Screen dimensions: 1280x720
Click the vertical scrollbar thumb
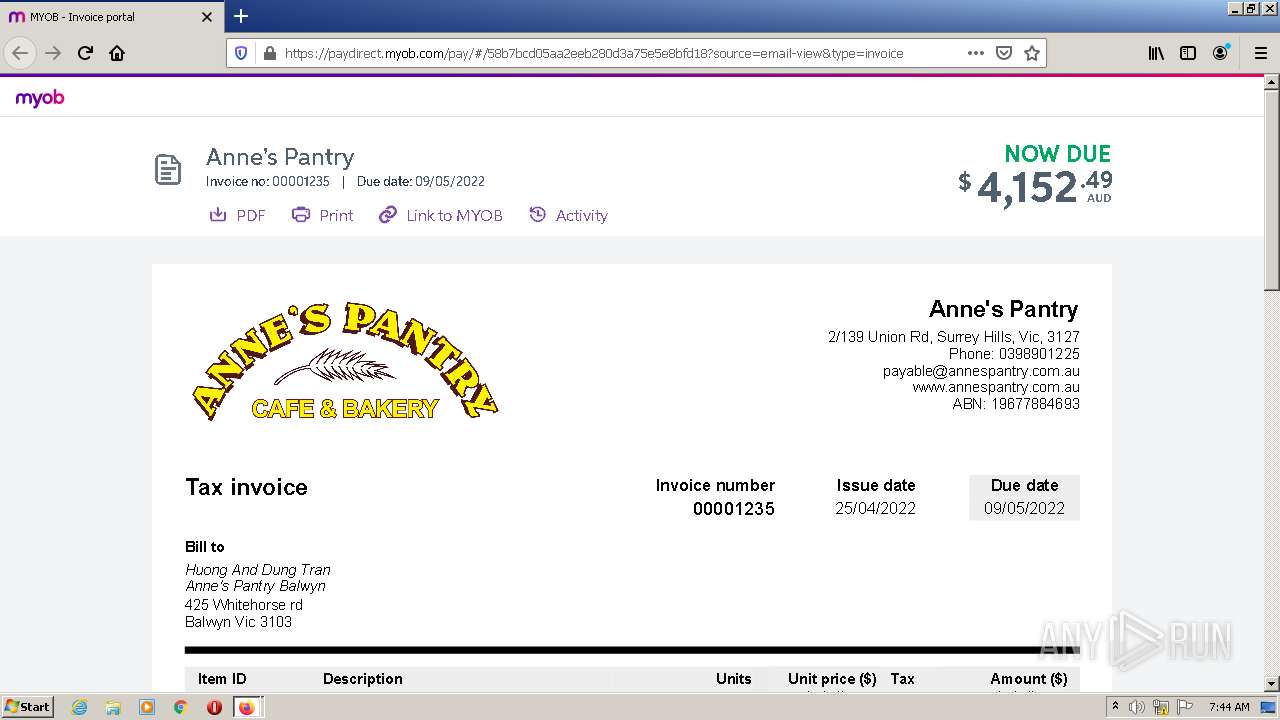[1271, 190]
